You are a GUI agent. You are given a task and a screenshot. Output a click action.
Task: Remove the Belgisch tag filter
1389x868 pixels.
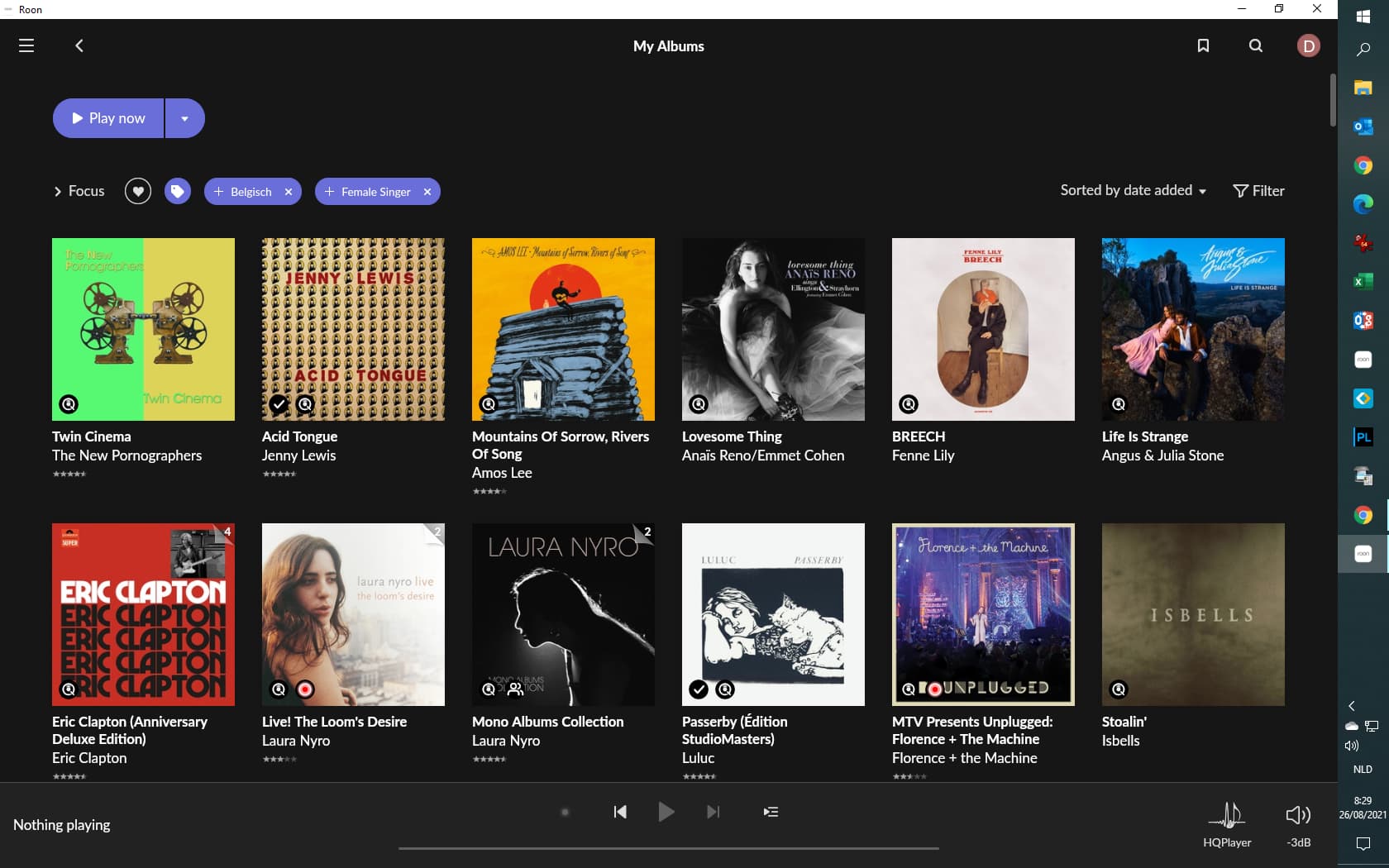tap(289, 192)
